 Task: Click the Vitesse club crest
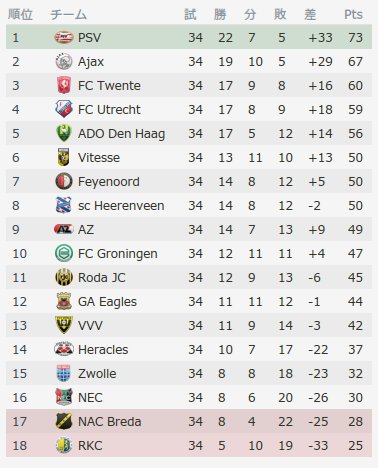[64, 157]
